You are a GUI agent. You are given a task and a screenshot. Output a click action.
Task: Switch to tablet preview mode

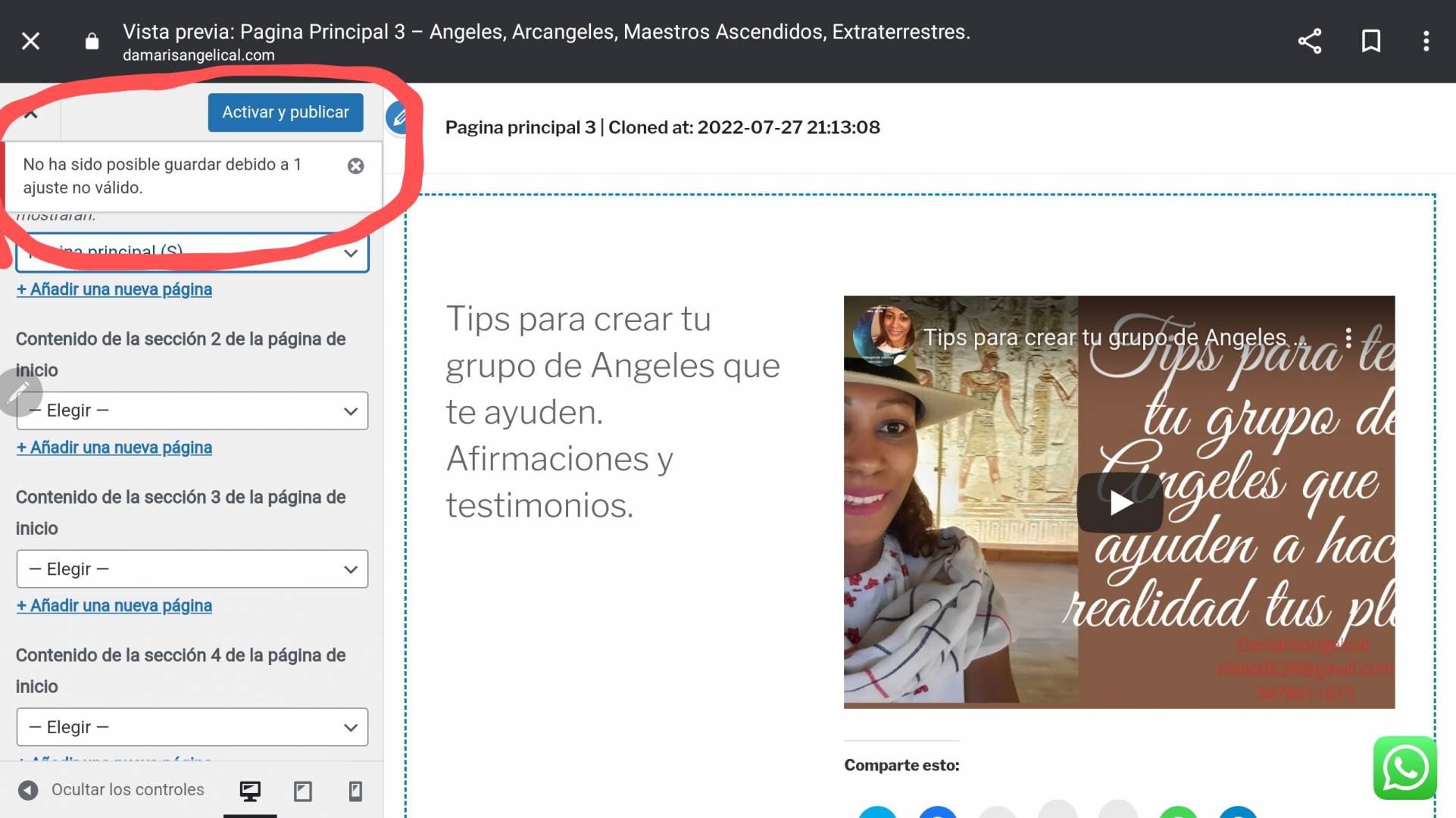point(303,791)
